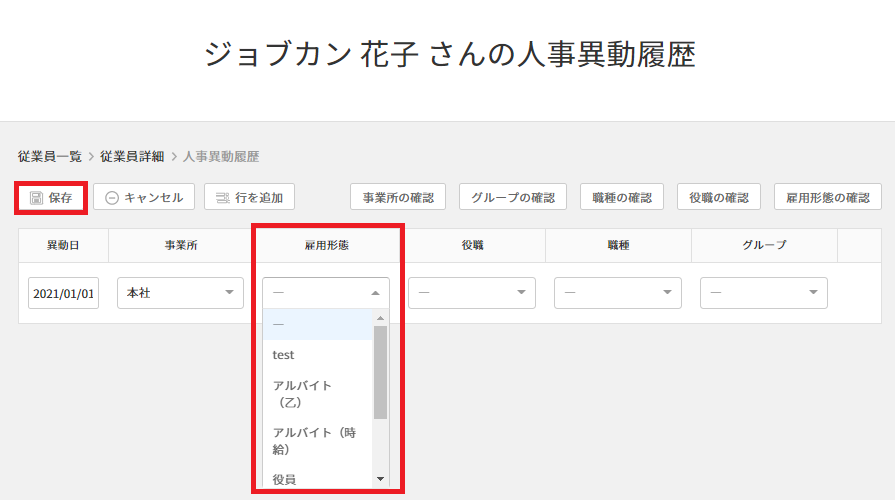Collapse the open 雇用形態 dropdown

tap(326, 293)
